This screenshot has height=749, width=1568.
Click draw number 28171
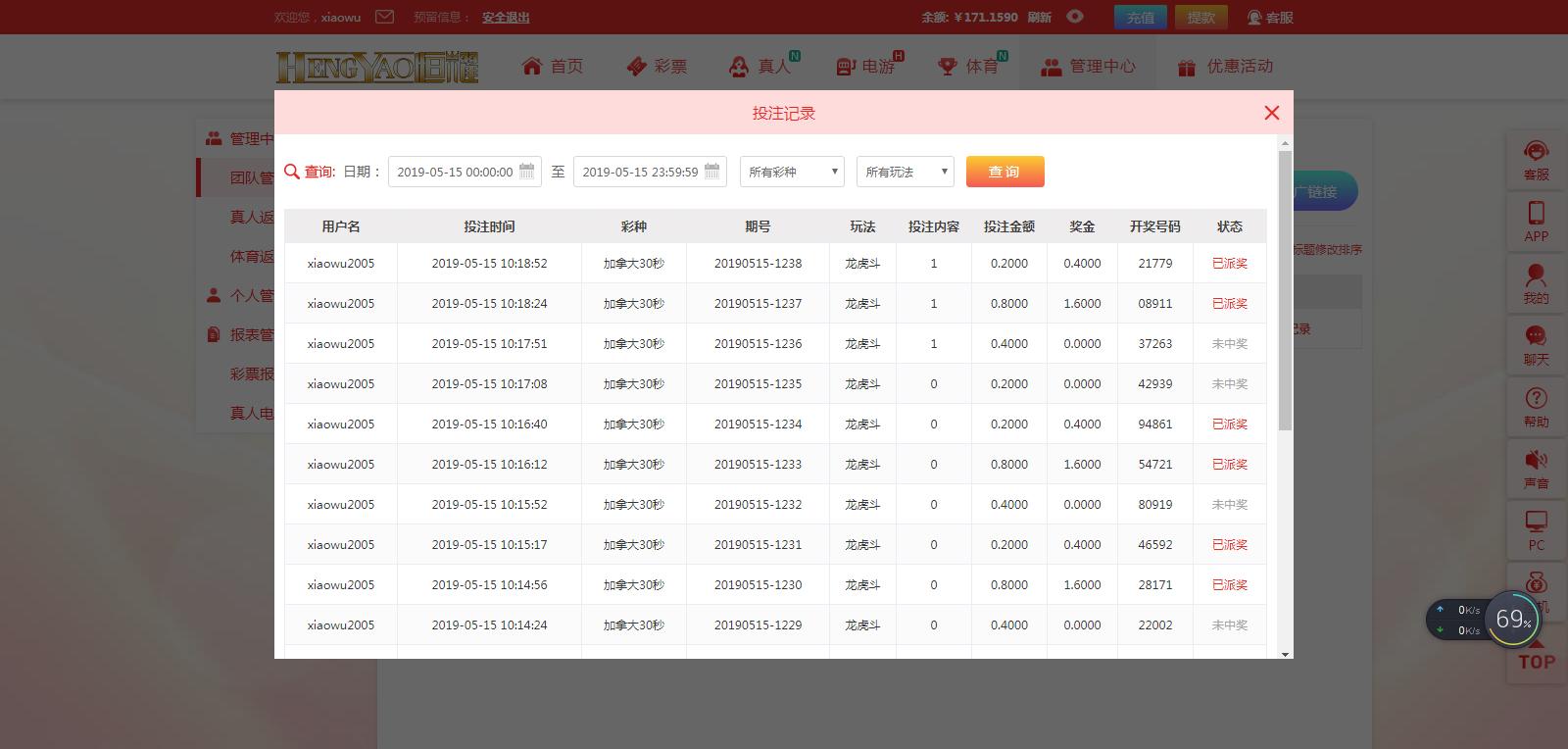pyautogui.click(x=1155, y=585)
